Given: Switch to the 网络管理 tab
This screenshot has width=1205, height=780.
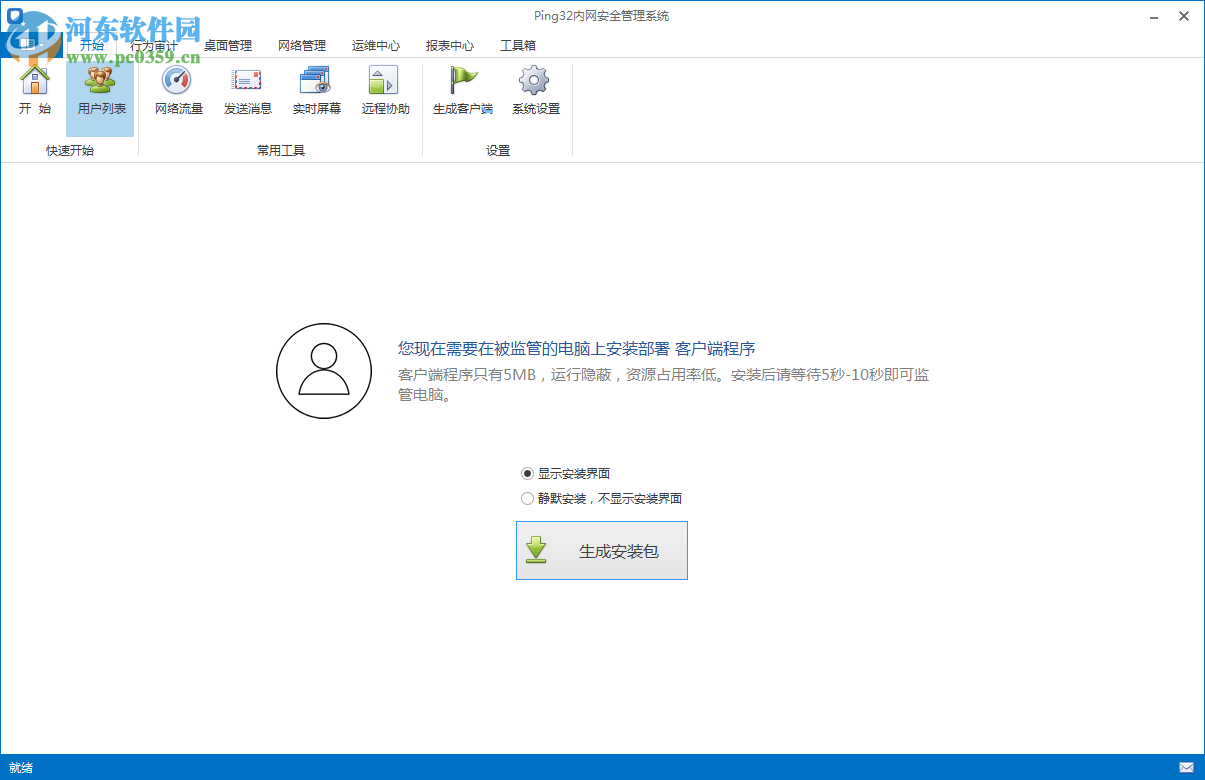Looking at the screenshot, I should [300, 45].
